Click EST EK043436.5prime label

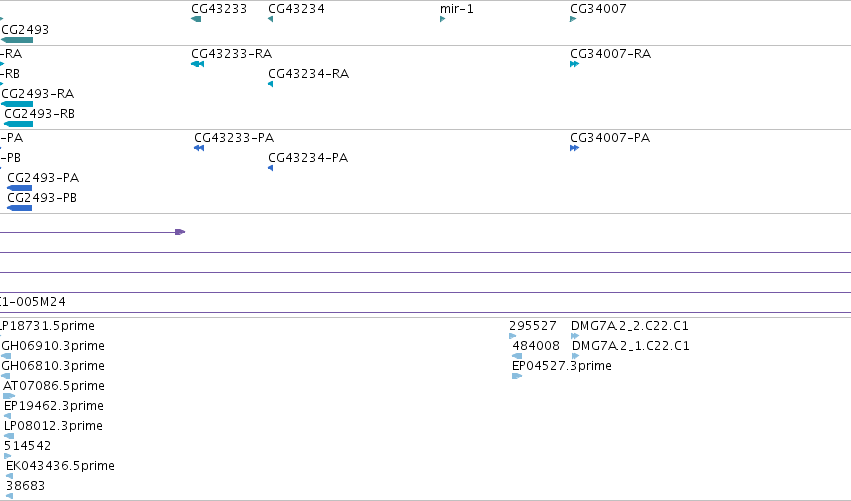(60, 466)
